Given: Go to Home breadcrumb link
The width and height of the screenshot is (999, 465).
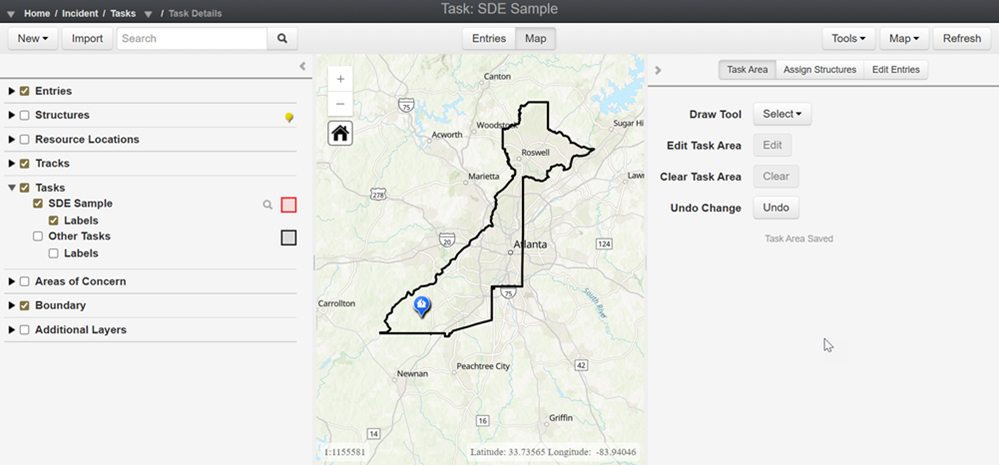Looking at the screenshot, I should [37, 13].
